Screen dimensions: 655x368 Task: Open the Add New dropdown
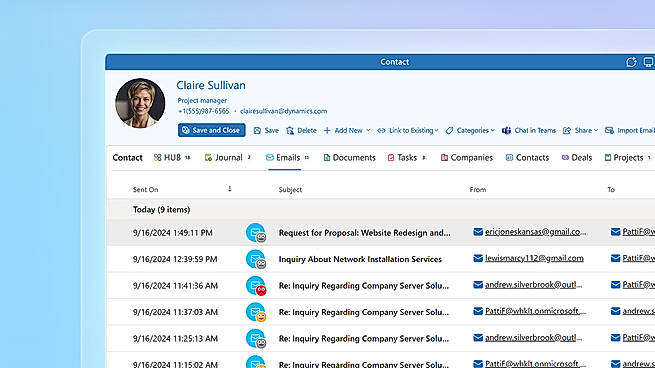coord(347,130)
